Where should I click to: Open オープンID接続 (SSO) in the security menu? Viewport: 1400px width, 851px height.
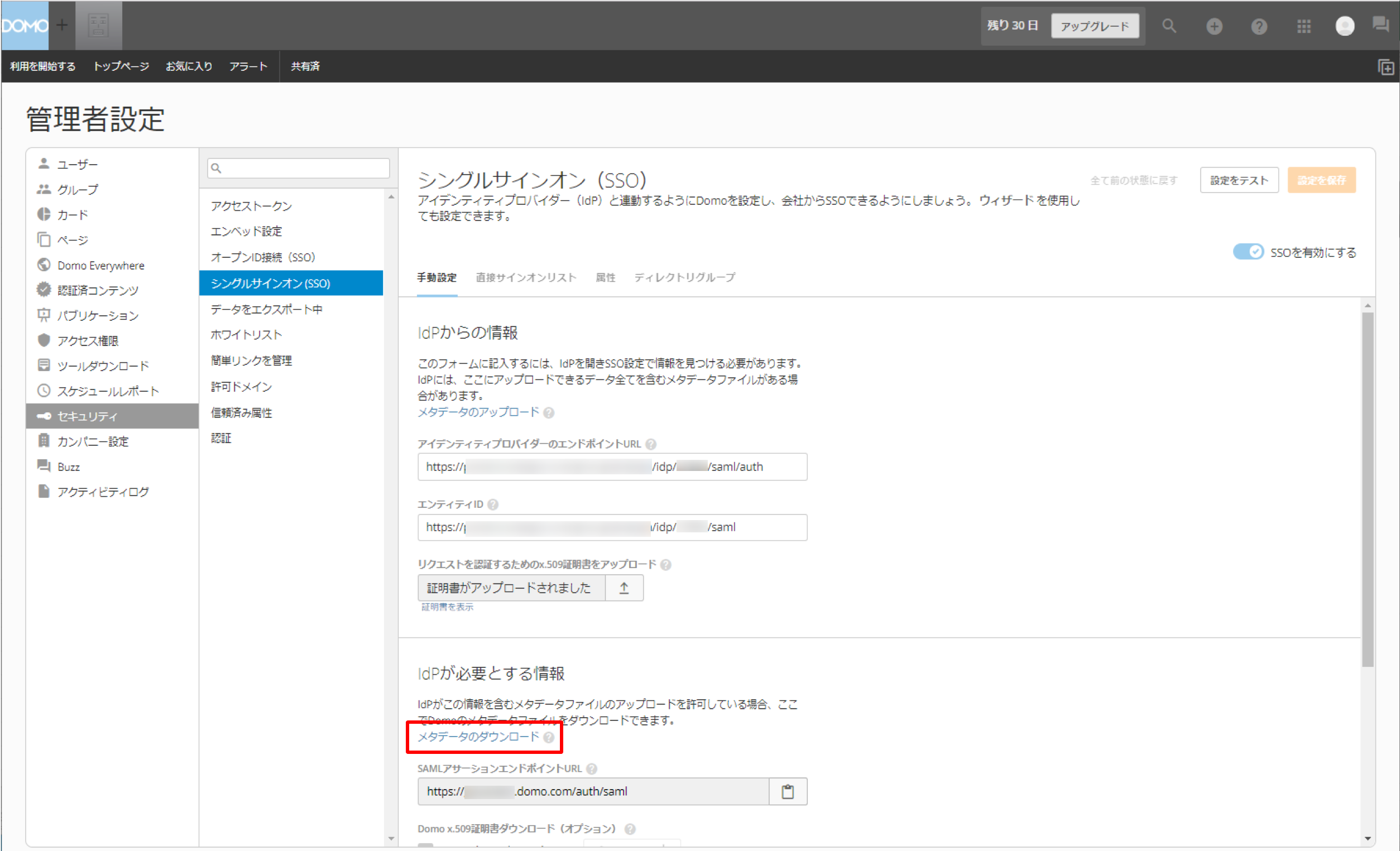pos(291,257)
